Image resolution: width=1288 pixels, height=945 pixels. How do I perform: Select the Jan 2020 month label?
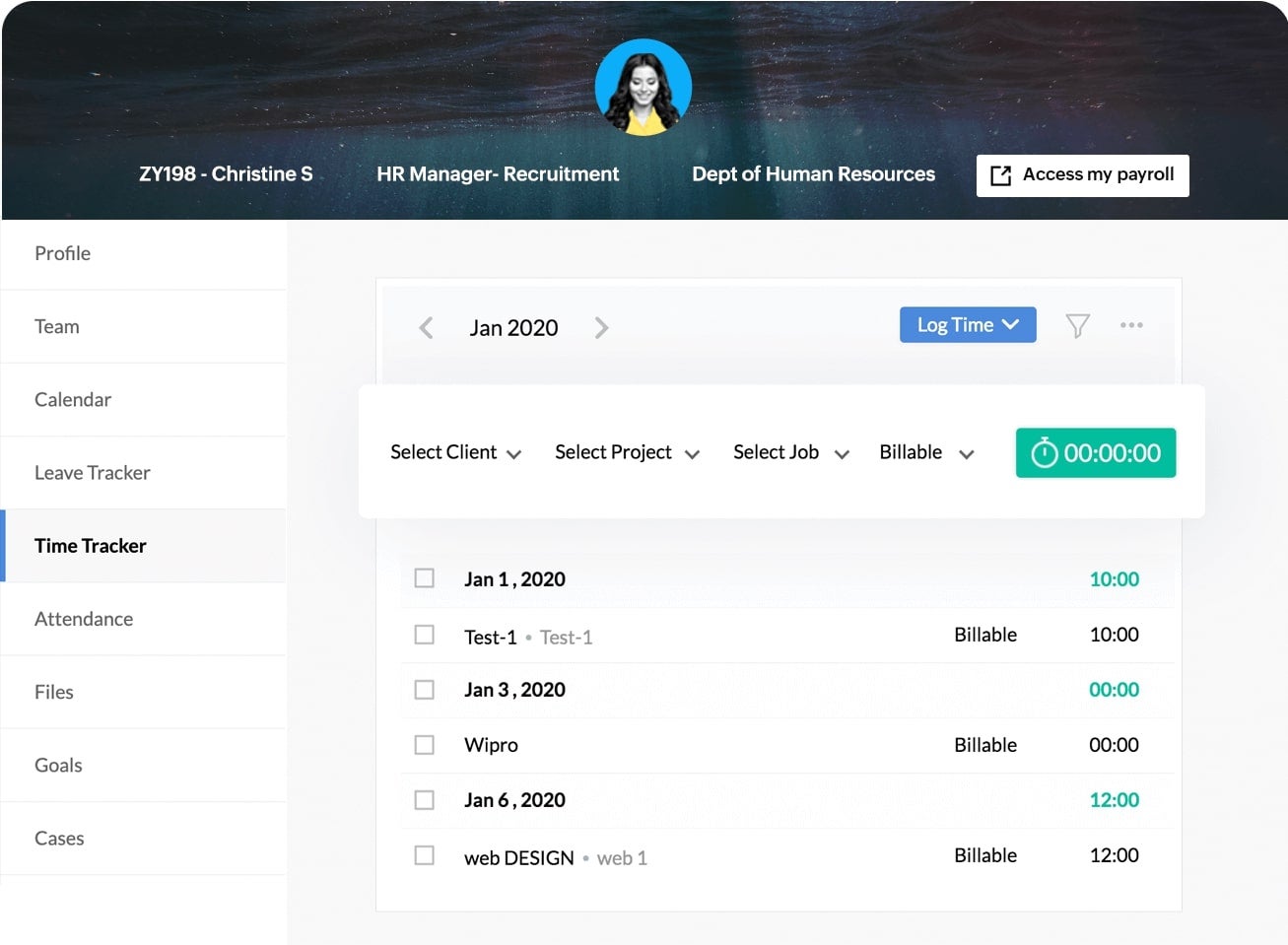513,328
